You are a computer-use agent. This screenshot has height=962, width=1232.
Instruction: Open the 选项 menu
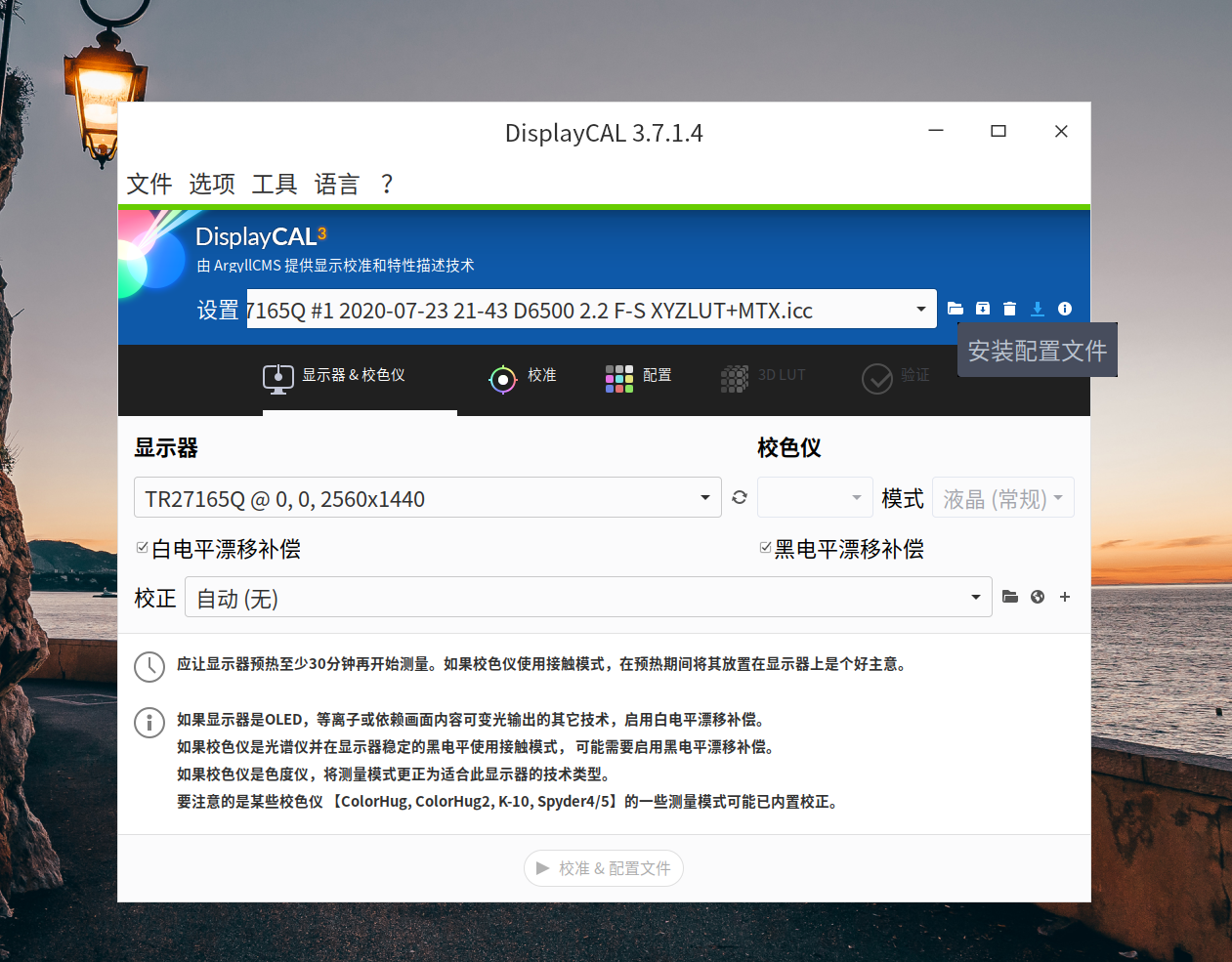pyautogui.click(x=212, y=184)
